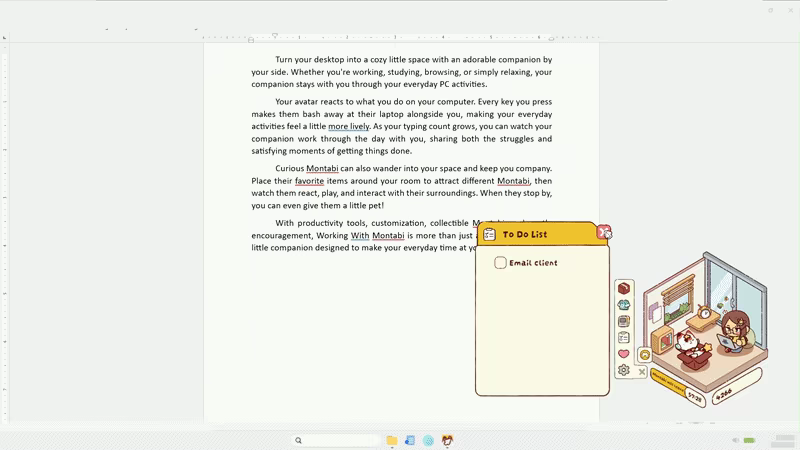Image resolution: width=800 pixels, height=450 pixels.
Task: Click misspelled word "favorite" in document
Action: tap(309, 181)
